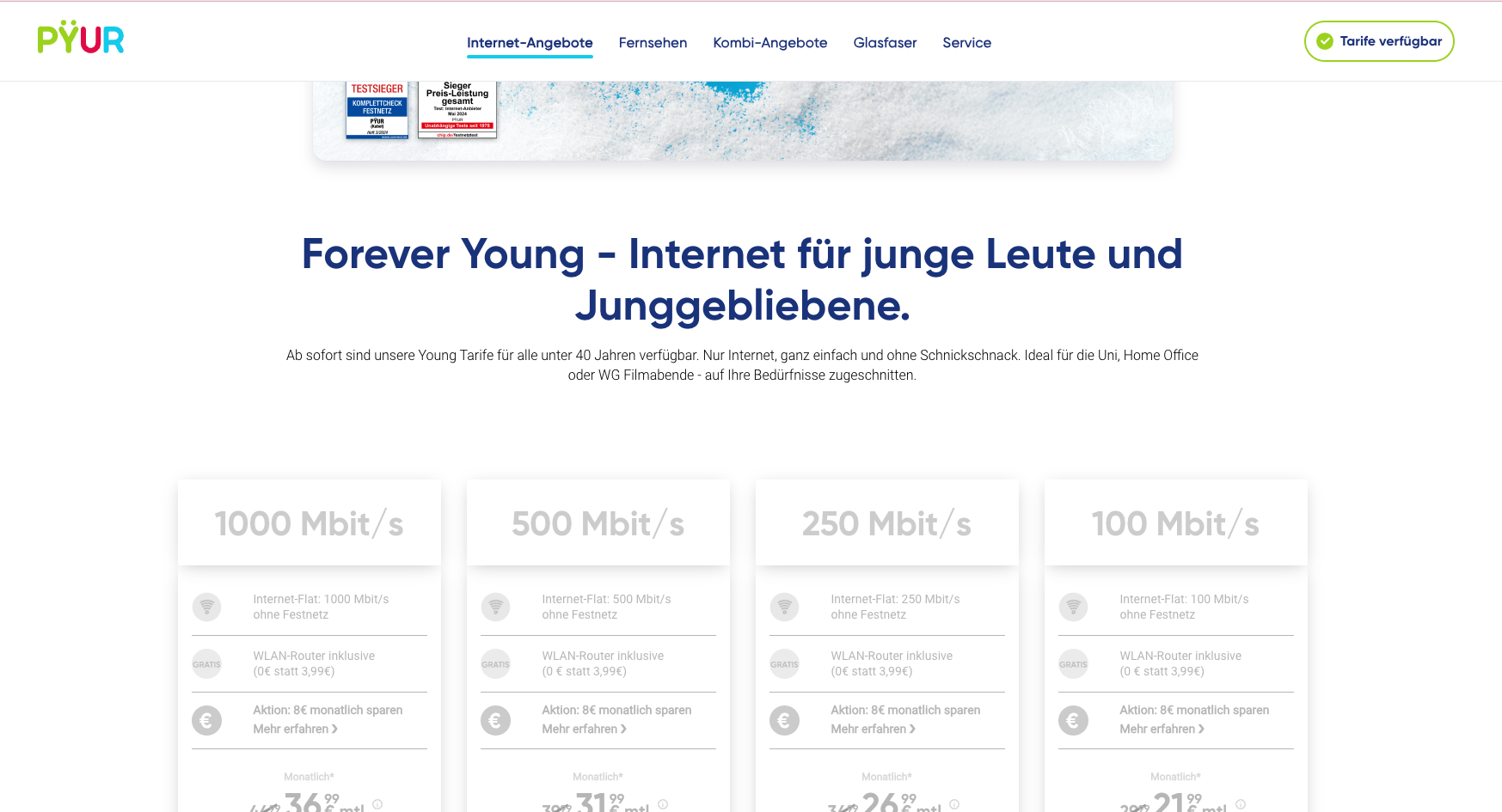
Task: Click the Euro icon in the 500 Mbit/s card
Action: [x=495, y=720]
